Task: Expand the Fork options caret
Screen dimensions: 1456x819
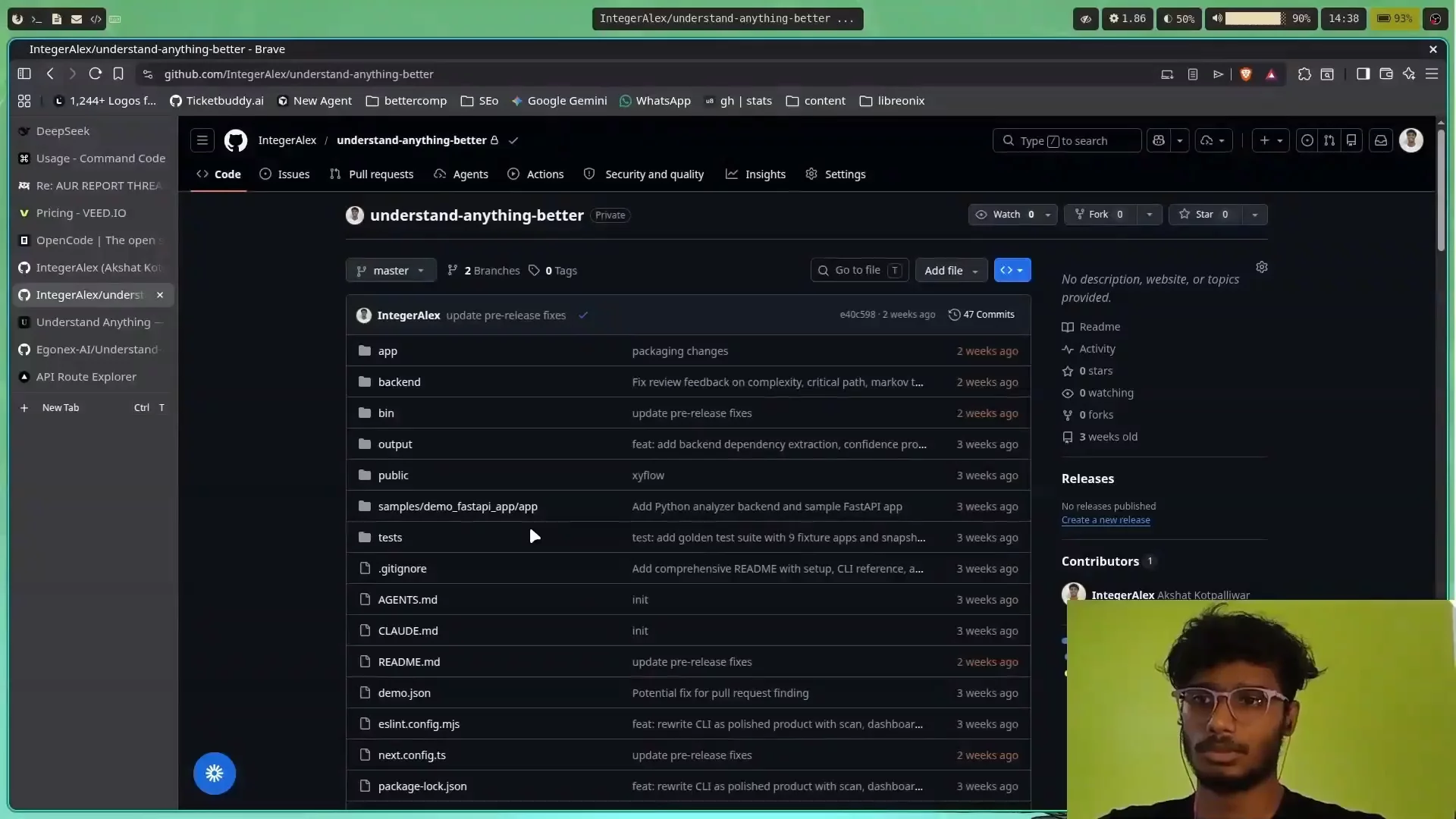Action: [1150, 215]
